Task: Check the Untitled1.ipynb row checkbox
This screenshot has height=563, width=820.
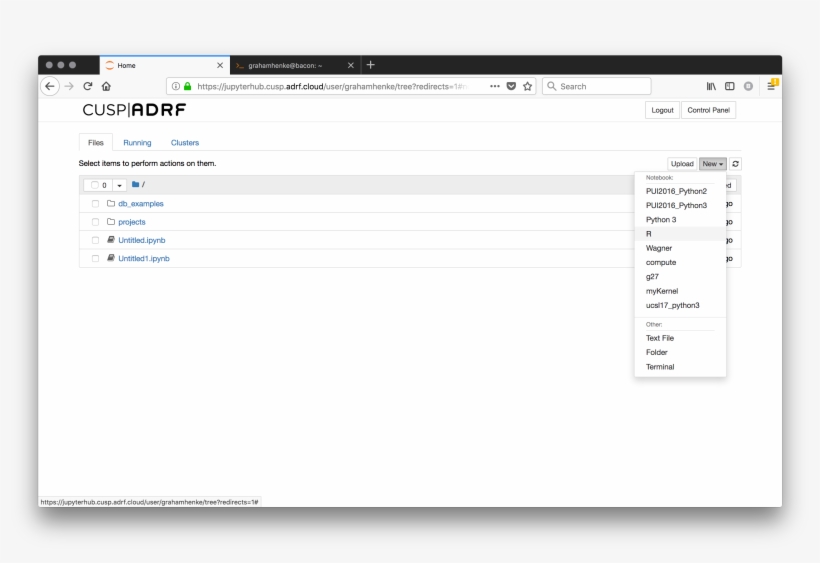Action: coord(95,259)
